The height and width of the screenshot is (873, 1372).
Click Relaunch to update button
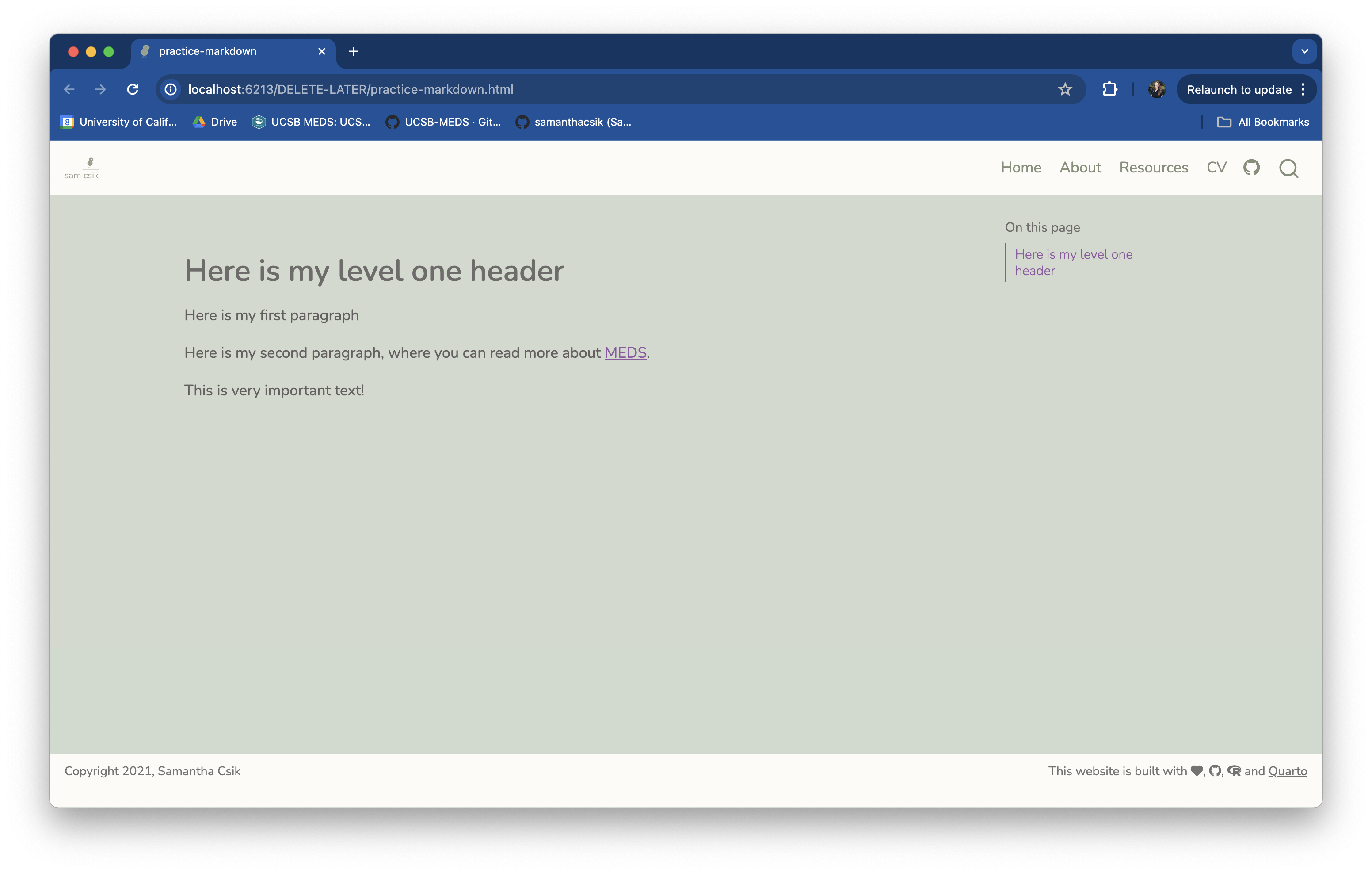point(1239,89)
